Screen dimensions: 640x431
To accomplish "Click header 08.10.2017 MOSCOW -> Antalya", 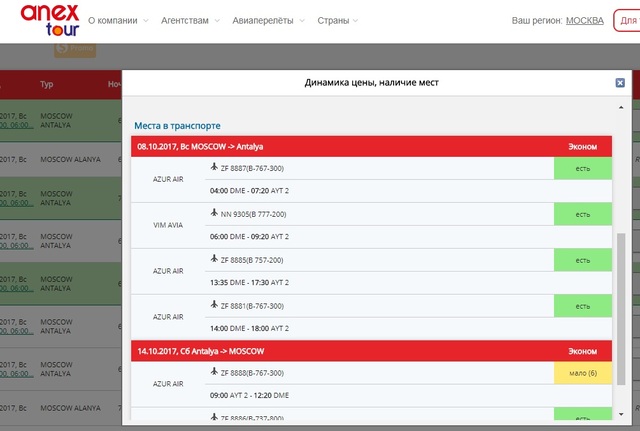I will point(200,147).
